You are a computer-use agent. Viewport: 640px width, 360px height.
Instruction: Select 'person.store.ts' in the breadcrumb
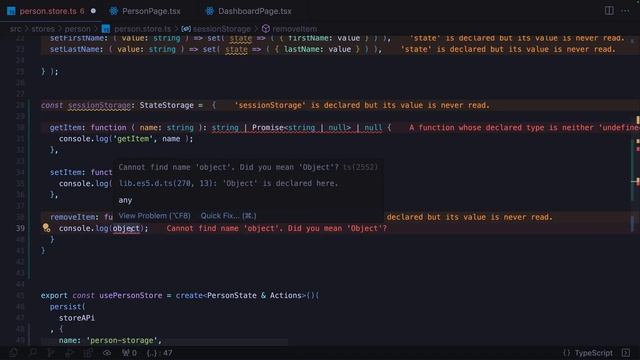tap(142, 29)
